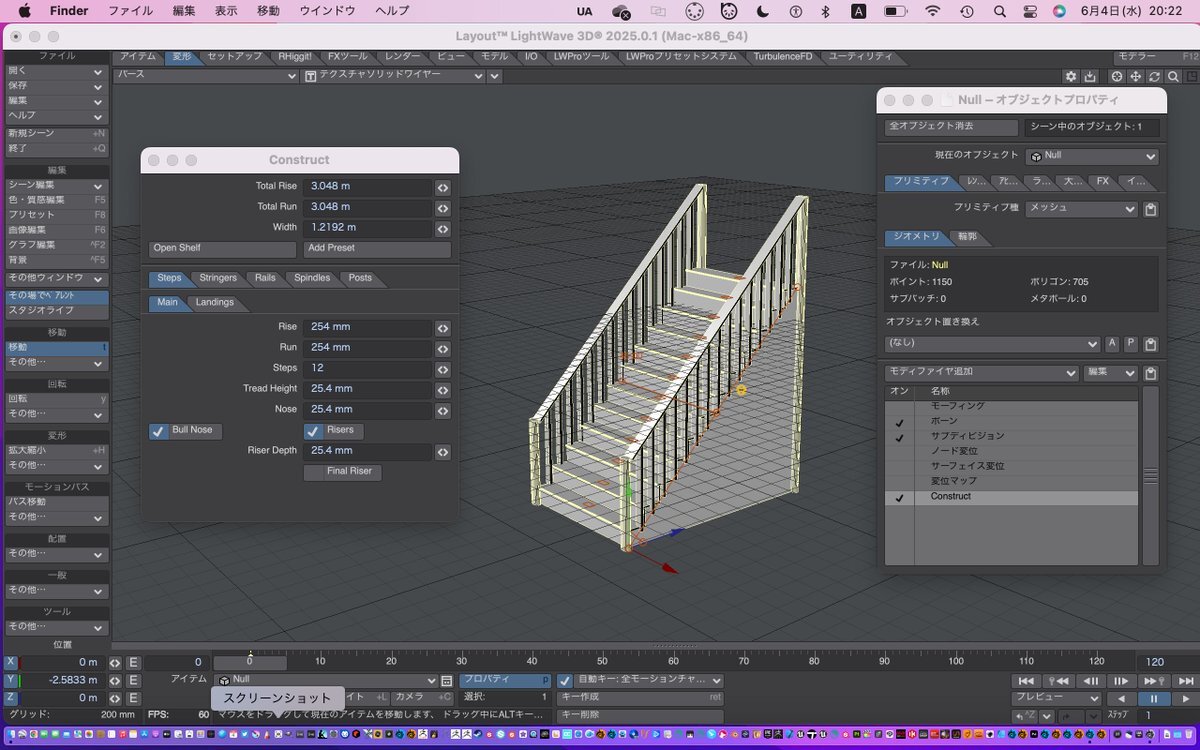Toggle Y axis lock button
The height and width of the screenshot is (750, 1200).
pyautogui.click(x=11, y=680)
